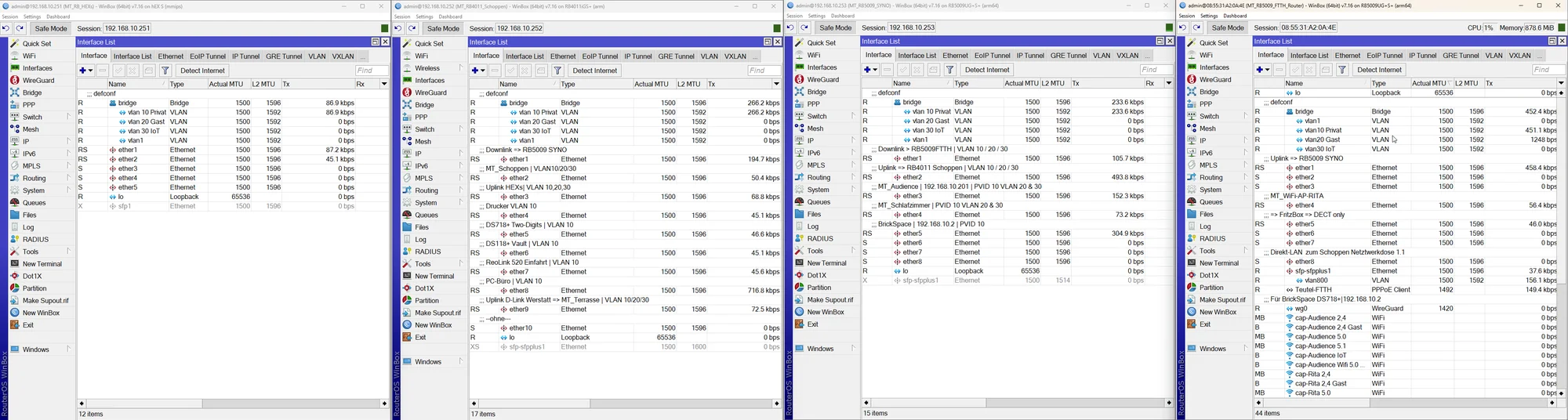Click filter funnel icon in Schoppen 10.252 window
Image resolution: width=1568 pixels, height=420 pixels.
coord(557,71)
